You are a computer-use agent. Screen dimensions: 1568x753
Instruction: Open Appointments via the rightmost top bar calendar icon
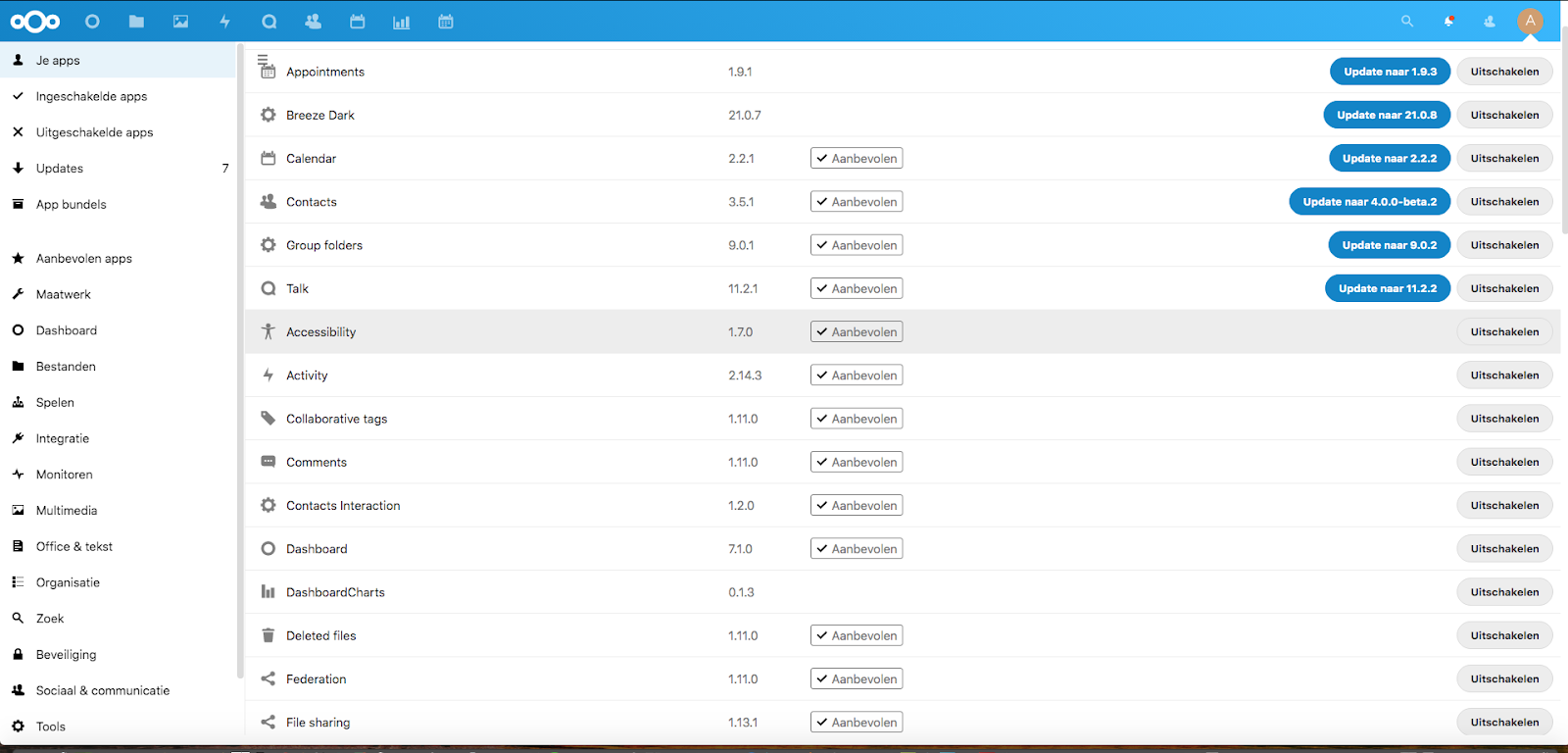click(x=446, y=22)
